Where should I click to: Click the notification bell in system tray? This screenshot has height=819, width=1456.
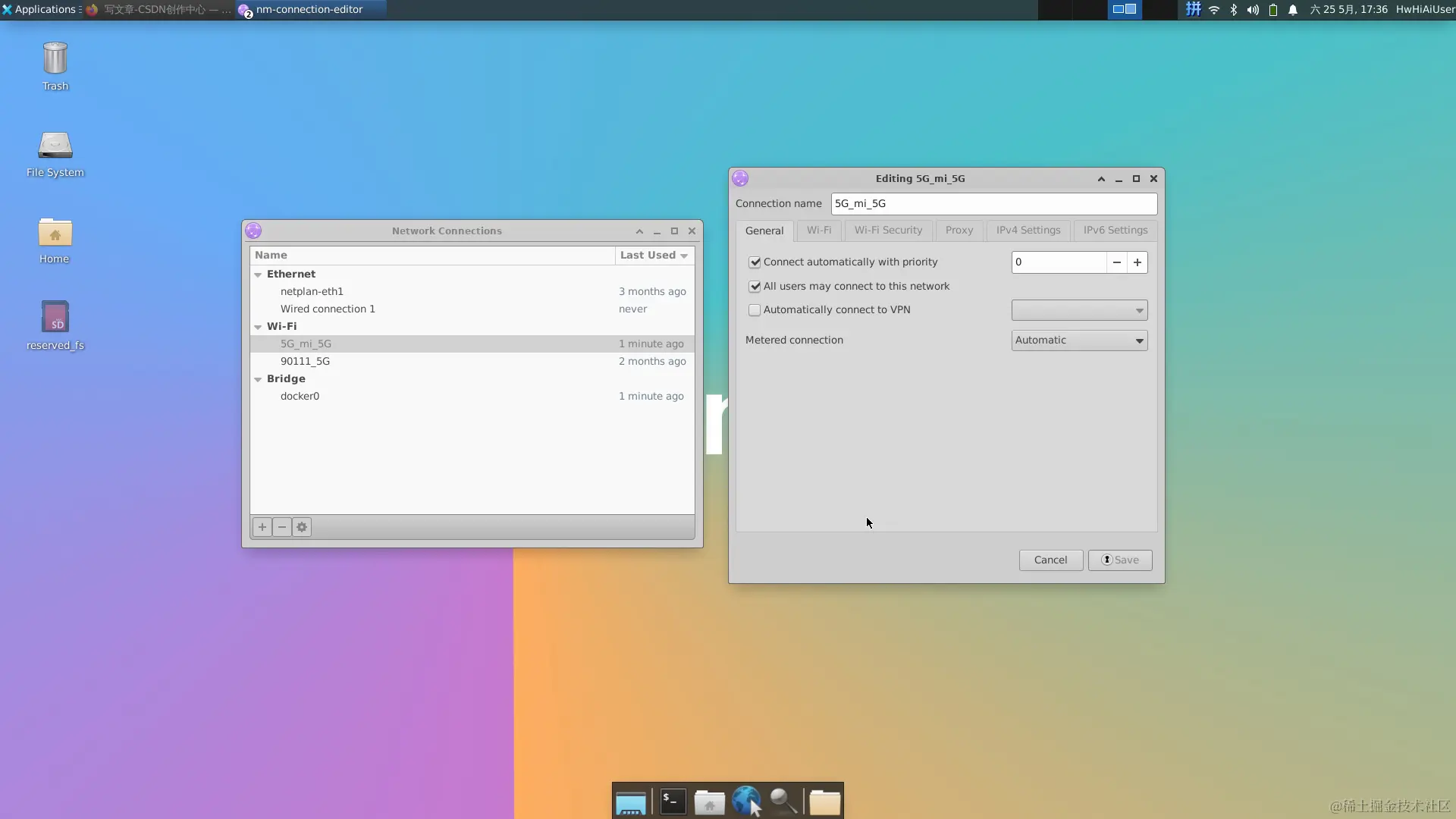point(1293,10)
